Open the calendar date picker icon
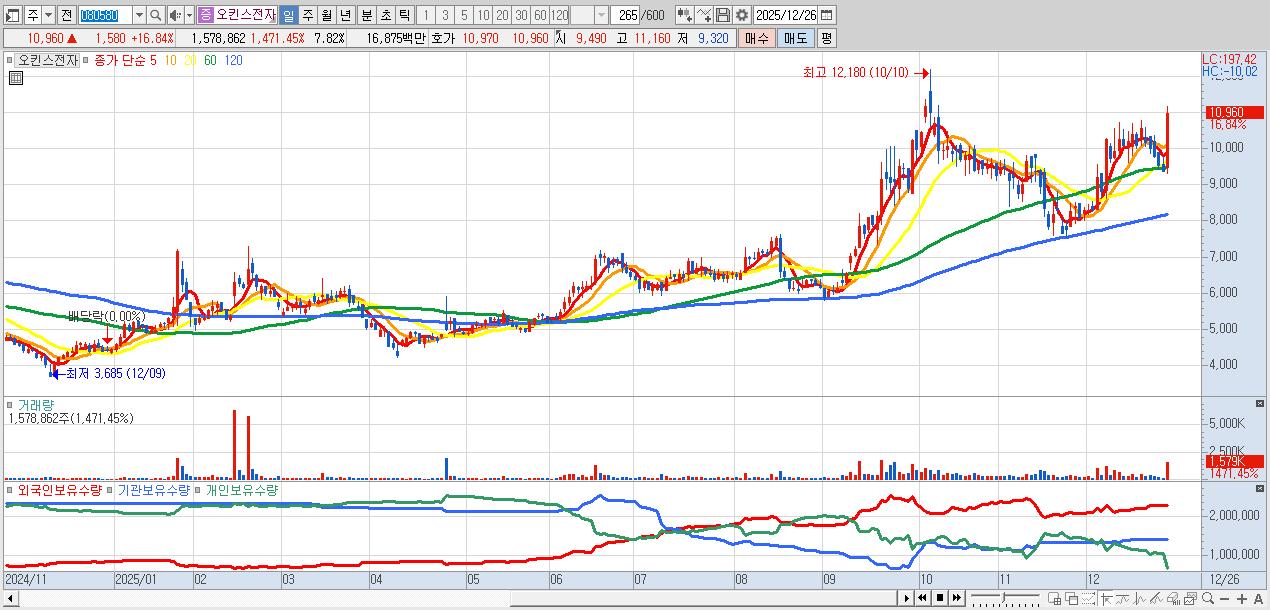This screenshot has width=1270, height=610. coord(826,15)
